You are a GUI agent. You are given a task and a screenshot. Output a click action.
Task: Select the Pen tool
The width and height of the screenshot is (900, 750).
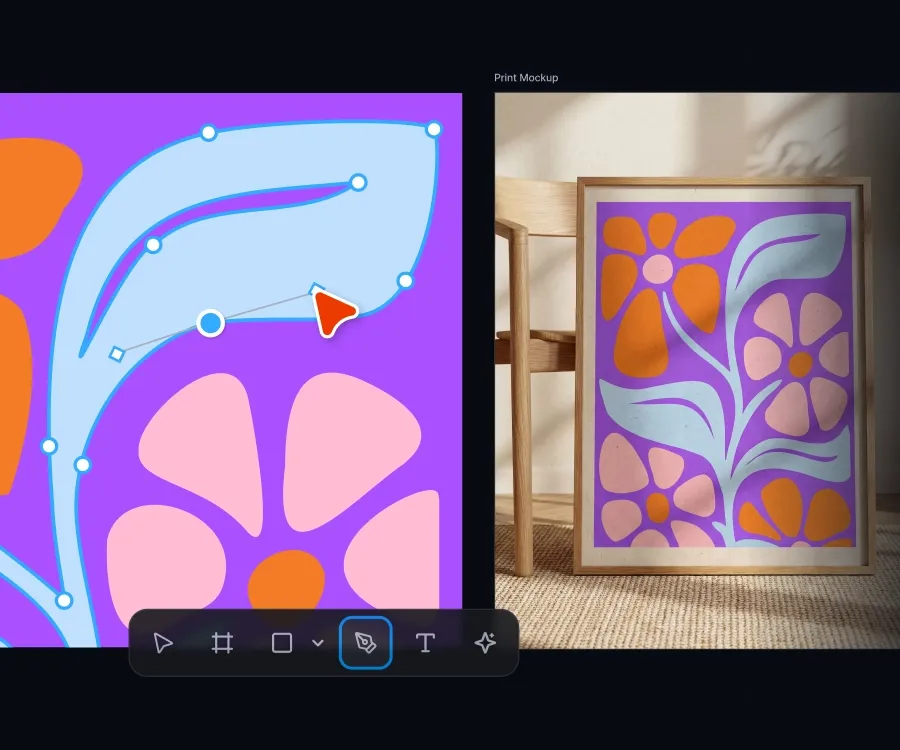(366, 643)
